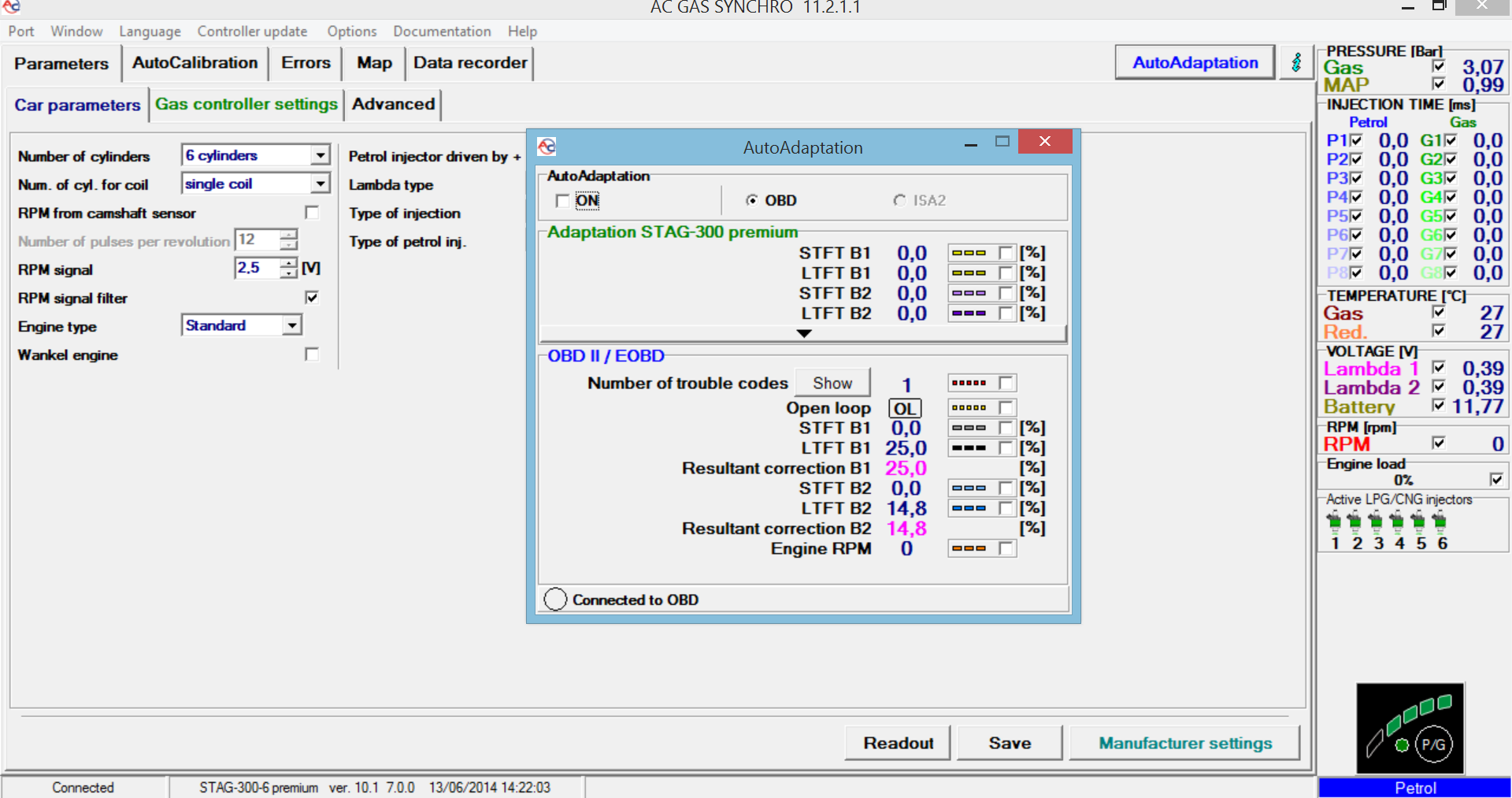Screen dimensions: 1512x798
Task: Show the OBD trouble codes
Action: coord(832,383)
